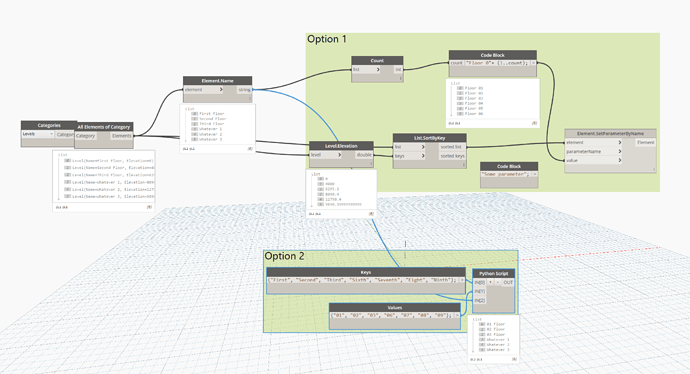The image size is (690, 374).
Task: Click the sorted list output on List.SortByKey
Action: (x=451, y=147)
